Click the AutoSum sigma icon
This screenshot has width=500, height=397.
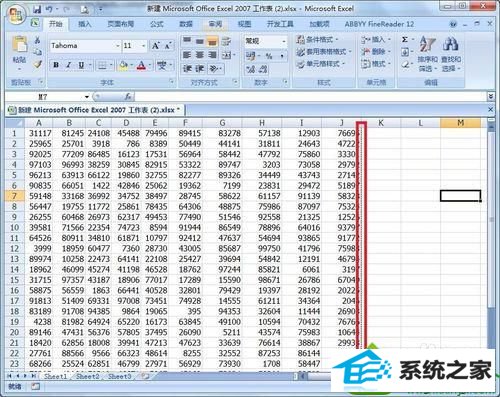tap(405, 40)
